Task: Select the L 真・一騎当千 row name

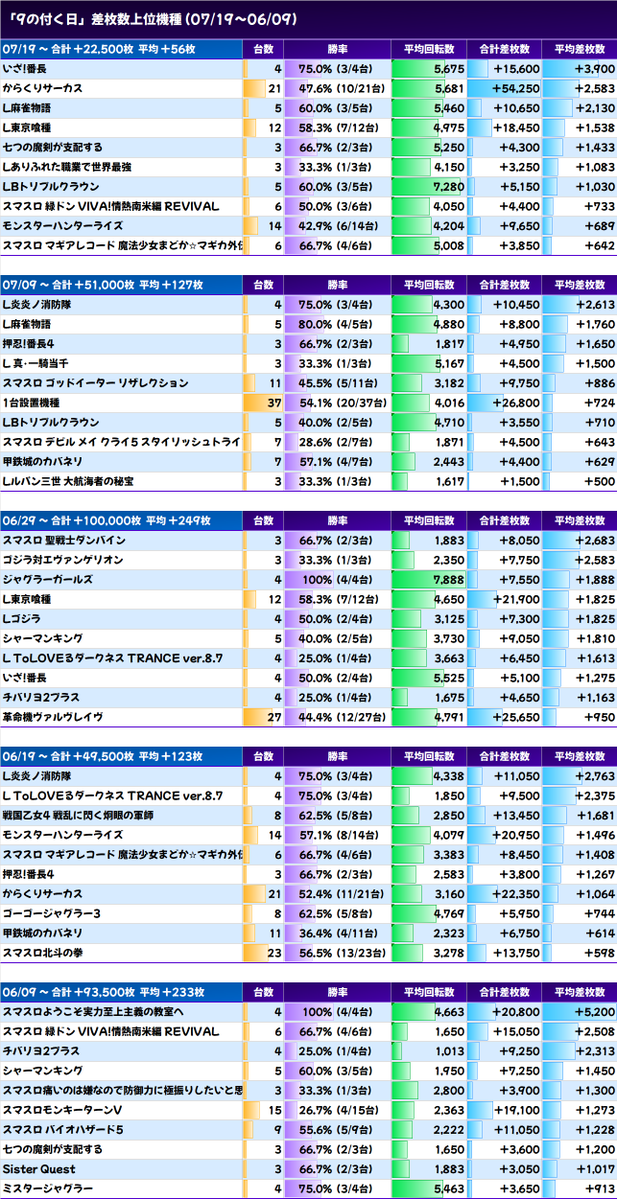Action: (37, 363)
